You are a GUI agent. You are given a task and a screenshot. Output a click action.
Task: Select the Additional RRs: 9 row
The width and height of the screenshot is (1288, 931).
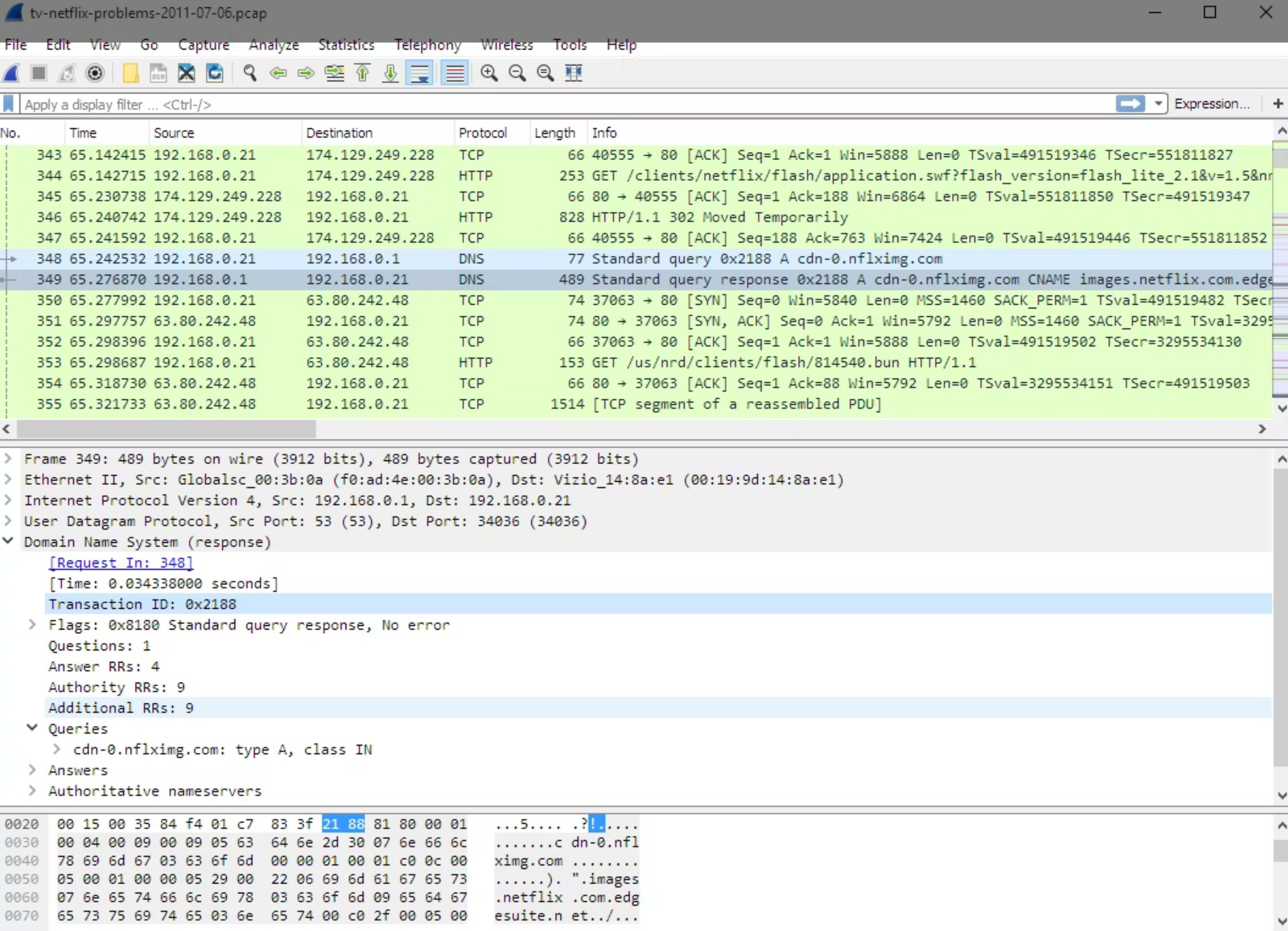coord(658,708)
